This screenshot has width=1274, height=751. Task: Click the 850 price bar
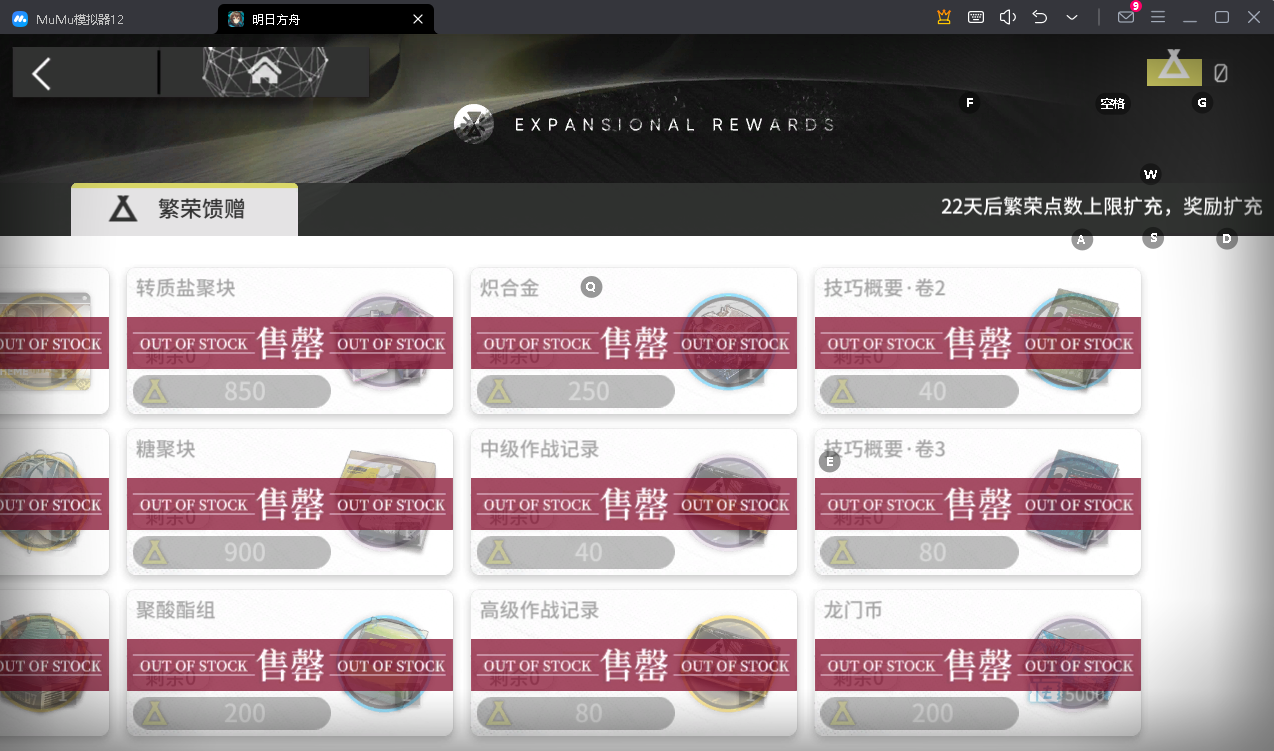231,391
